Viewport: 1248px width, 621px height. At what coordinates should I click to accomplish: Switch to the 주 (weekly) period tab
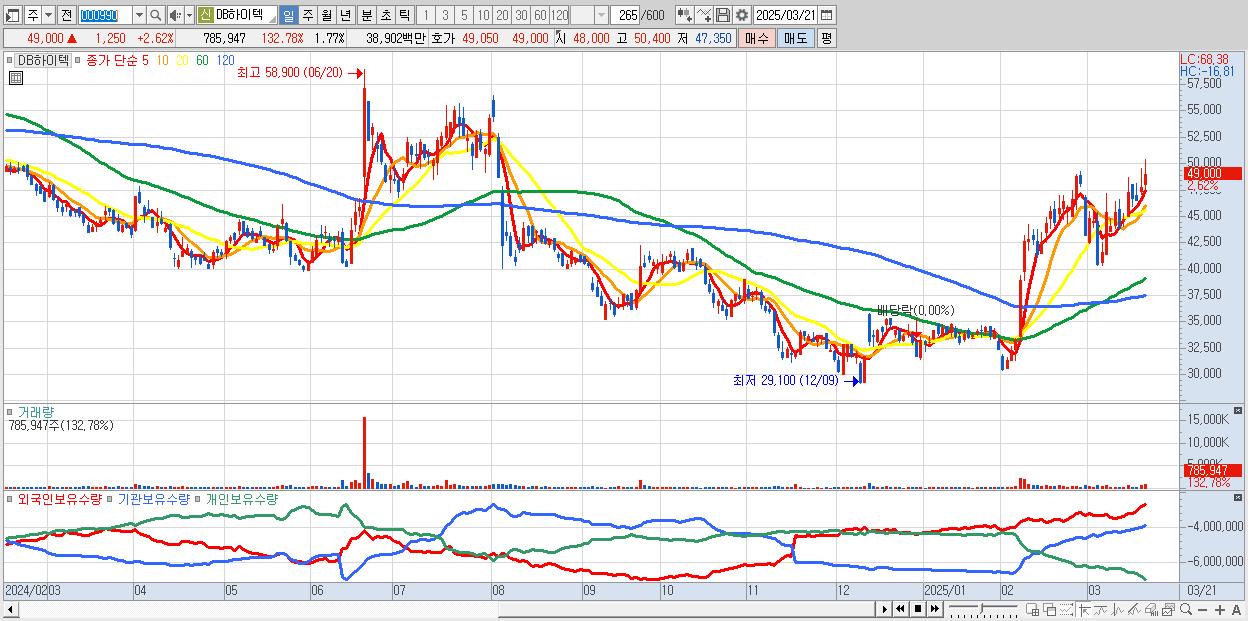(x=308, y=16)
